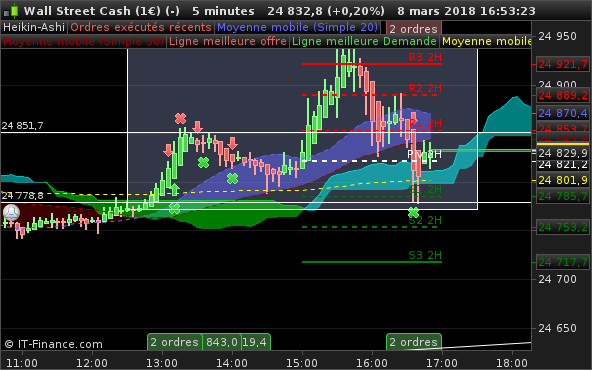Click the green up arrow order marker

tap(174, 189)
